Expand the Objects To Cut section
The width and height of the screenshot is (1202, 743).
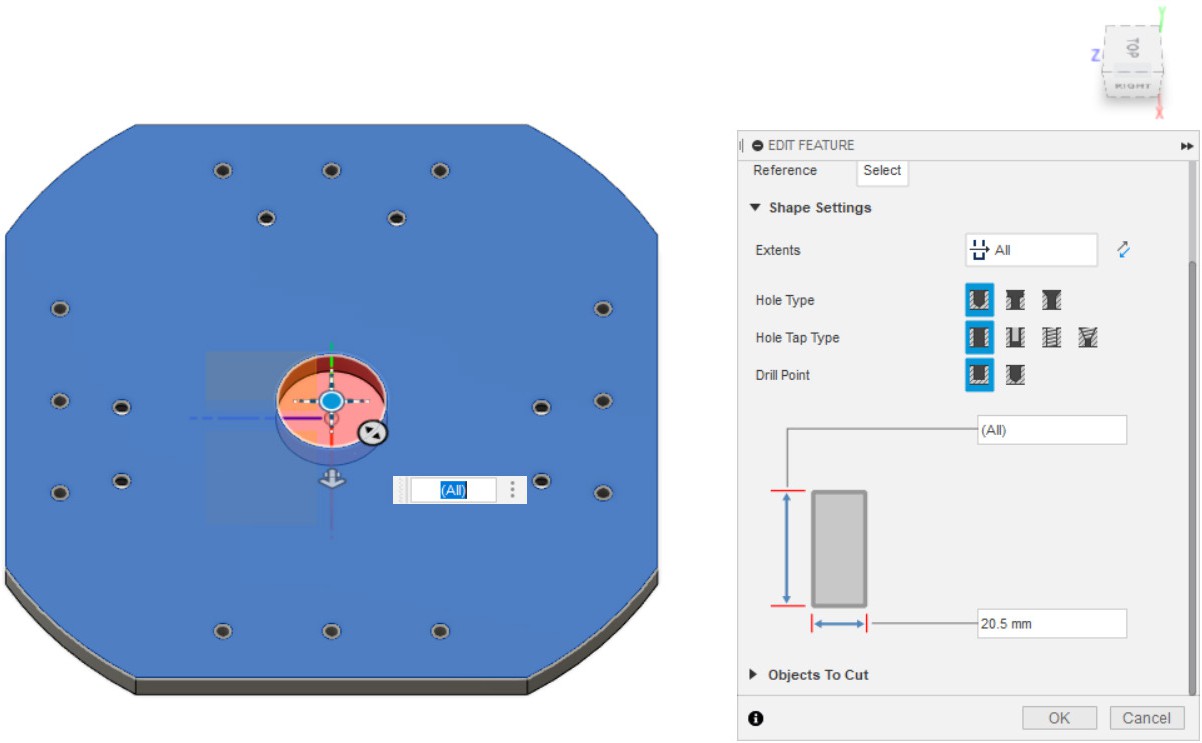(754, 675)
